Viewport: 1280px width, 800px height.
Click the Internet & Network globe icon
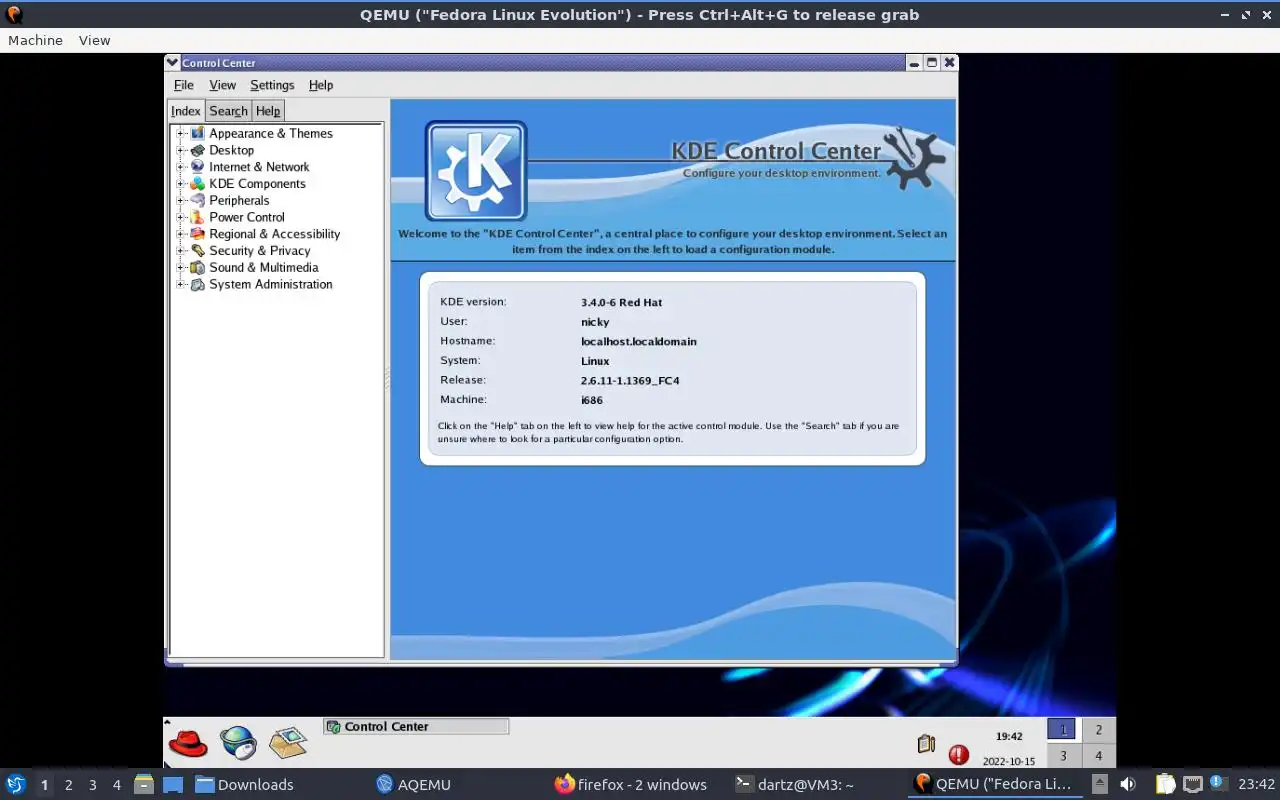(x=198, y=167)
